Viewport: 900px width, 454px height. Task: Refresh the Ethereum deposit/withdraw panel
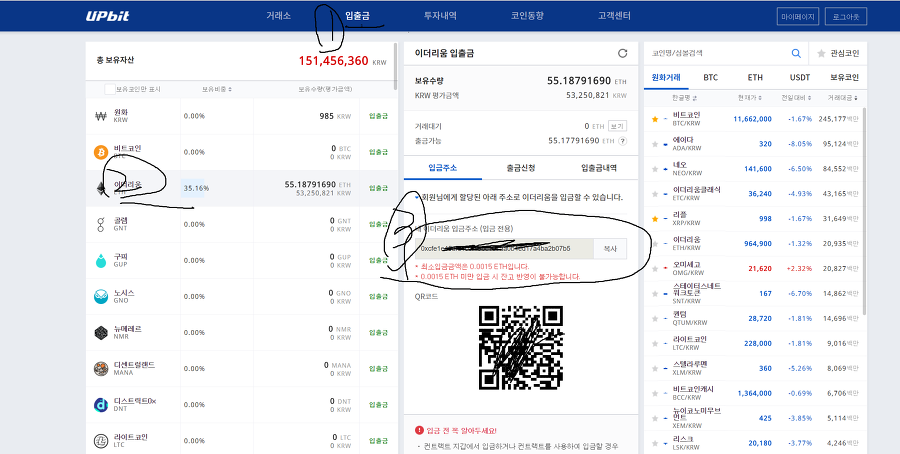coord(622,53)
